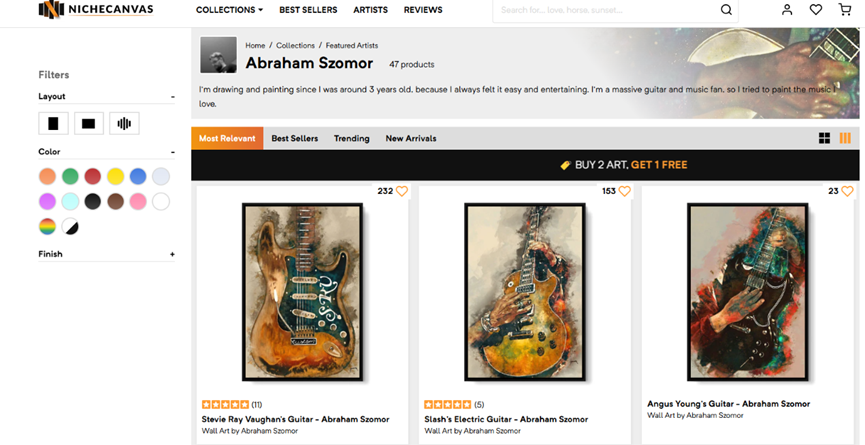The image size is (865, 445).
Task: Select the landscape layout filter icon
Action: click(x=88, y=124)
